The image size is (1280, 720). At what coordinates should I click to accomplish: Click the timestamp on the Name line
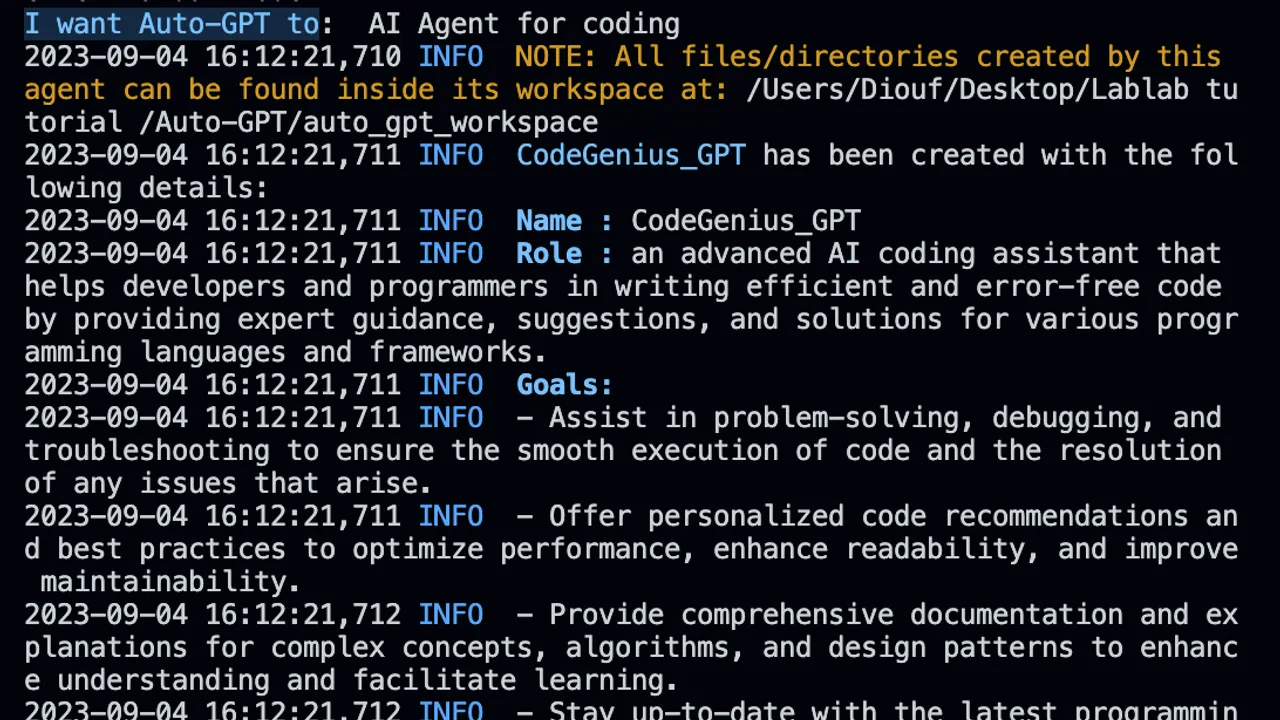[x=213, y=221]
